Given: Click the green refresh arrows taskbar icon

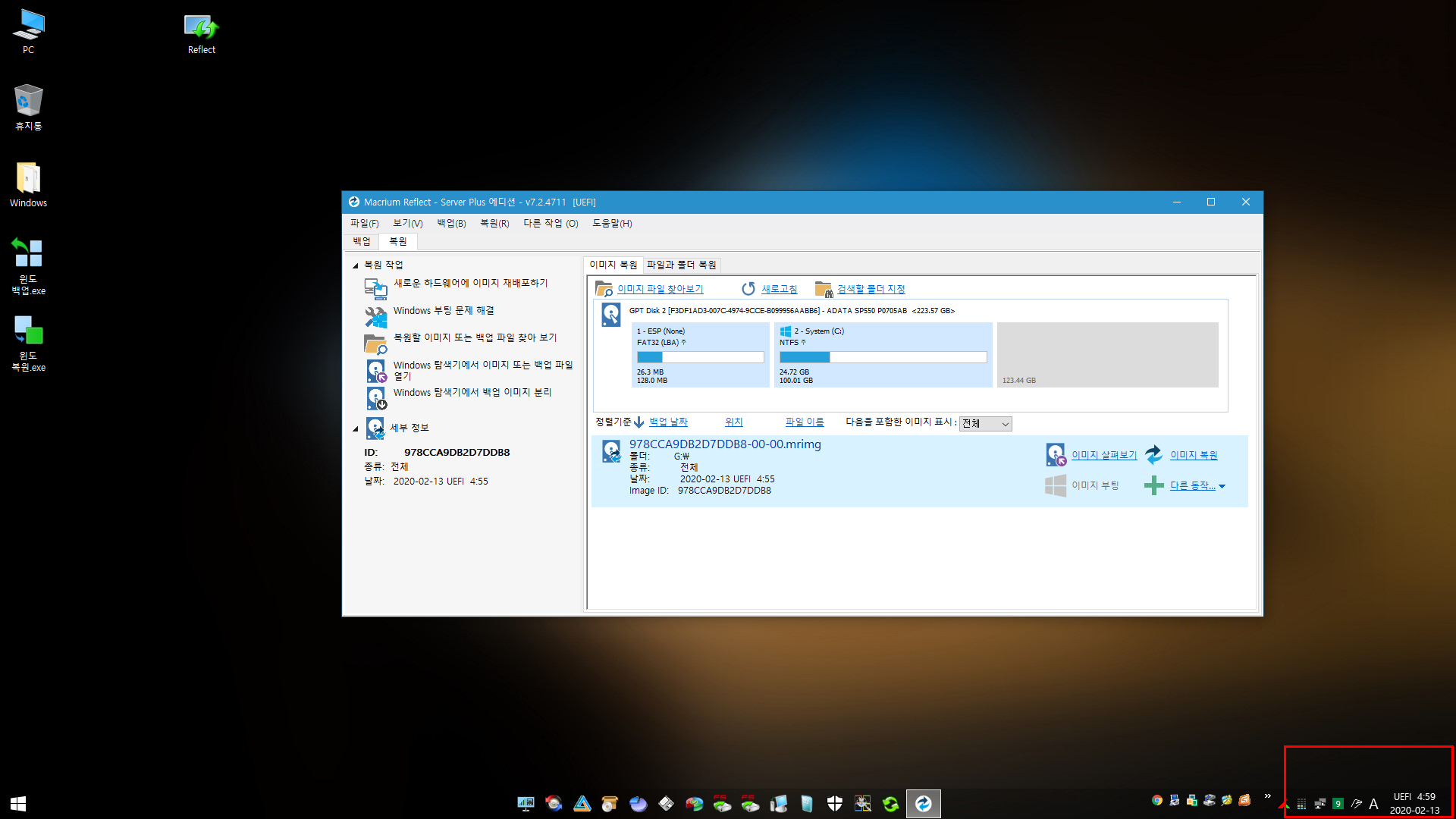Looking at the screenshot, I should tap(890, 804).
